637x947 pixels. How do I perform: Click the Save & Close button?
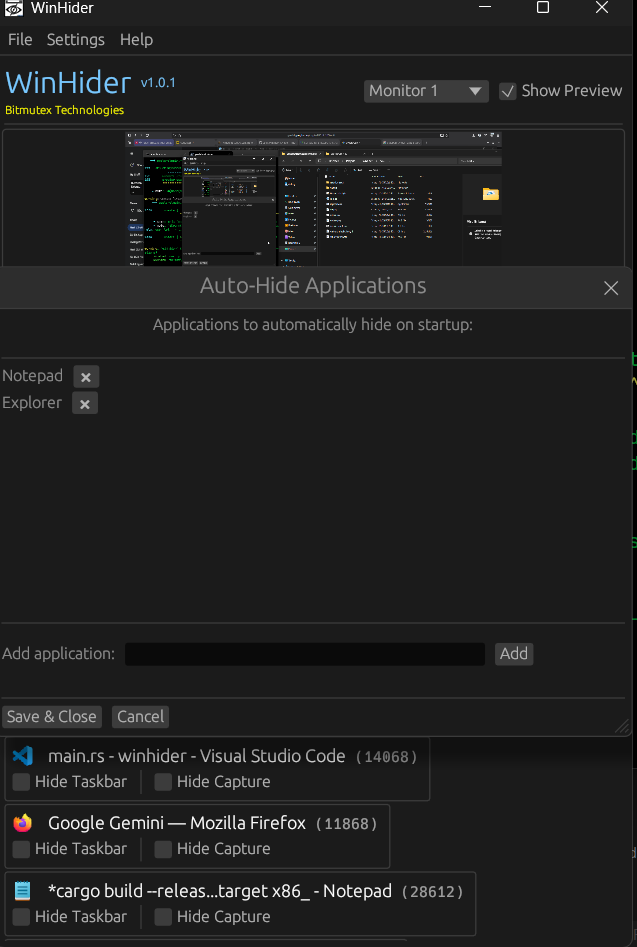point(51,716)
